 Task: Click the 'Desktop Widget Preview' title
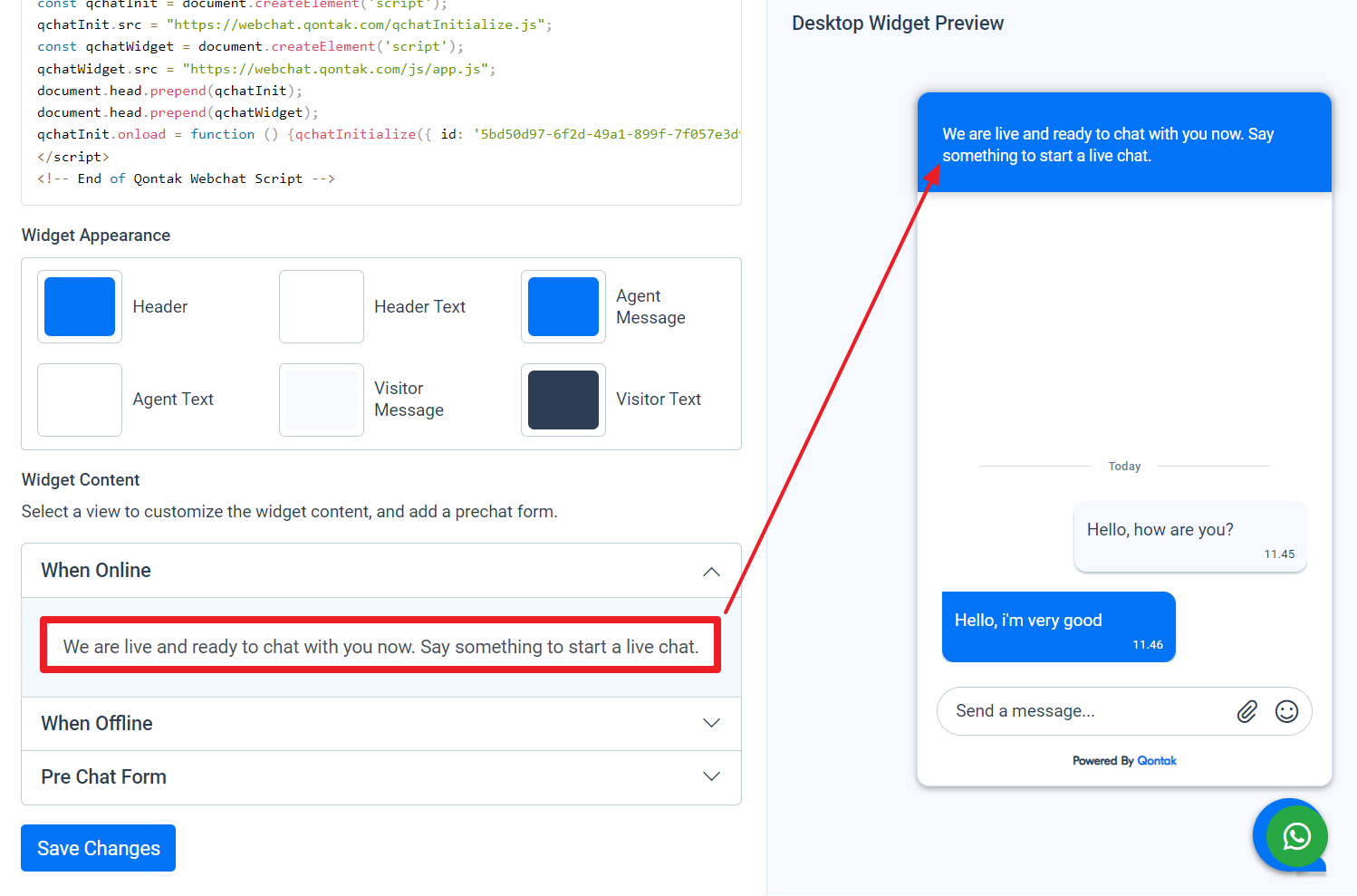[x=898, y=24]
